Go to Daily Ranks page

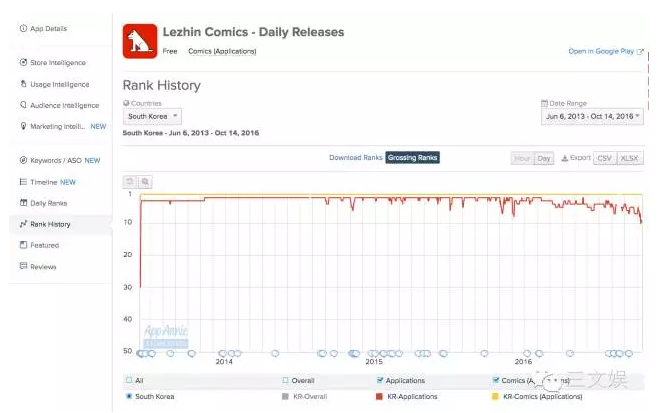pos(49,203)
